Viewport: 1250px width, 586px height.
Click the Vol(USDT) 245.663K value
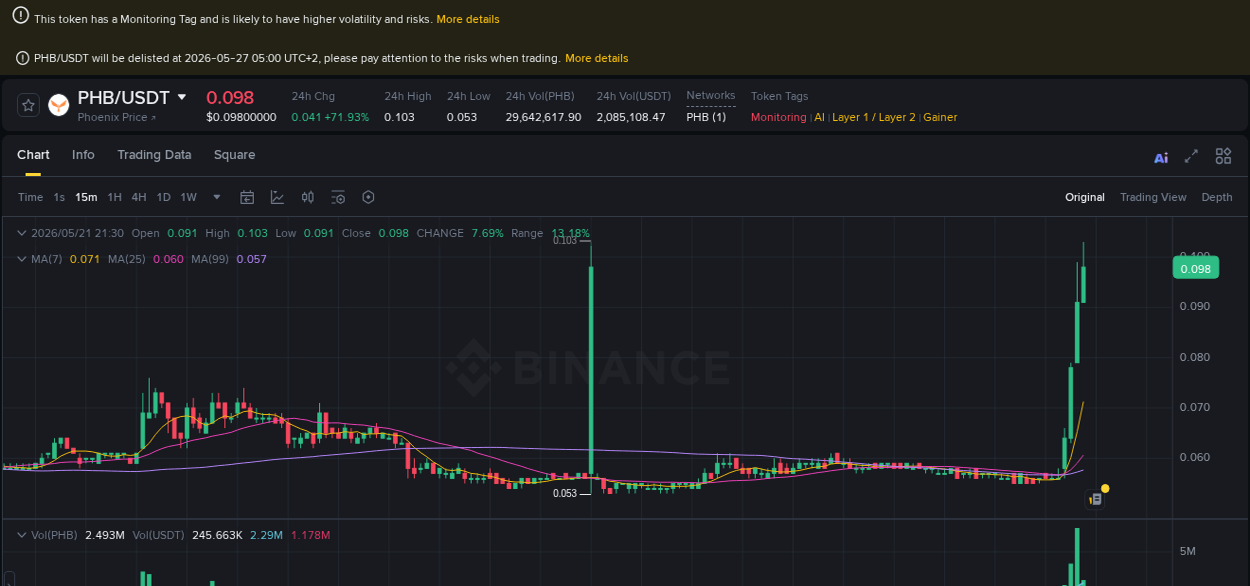coord(216,535)
